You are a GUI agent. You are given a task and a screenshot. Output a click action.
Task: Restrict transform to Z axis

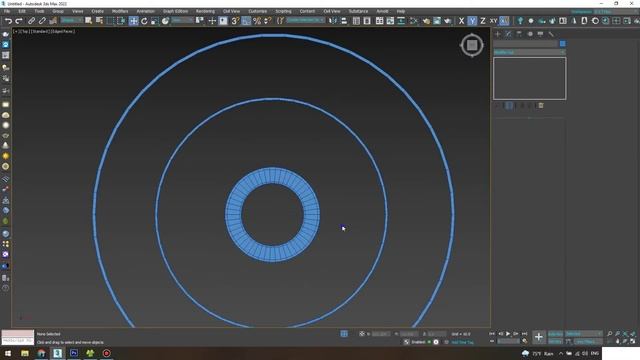tap(483, 21)
